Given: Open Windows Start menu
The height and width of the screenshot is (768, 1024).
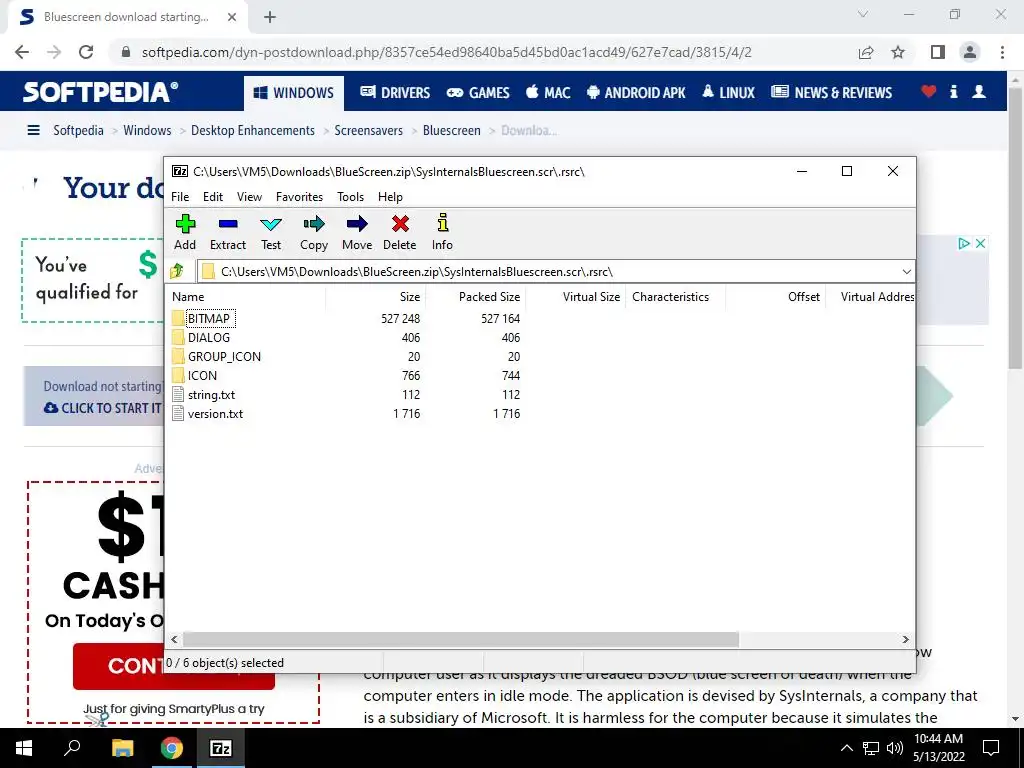Looking at the screenshot, I should point(24,748).
